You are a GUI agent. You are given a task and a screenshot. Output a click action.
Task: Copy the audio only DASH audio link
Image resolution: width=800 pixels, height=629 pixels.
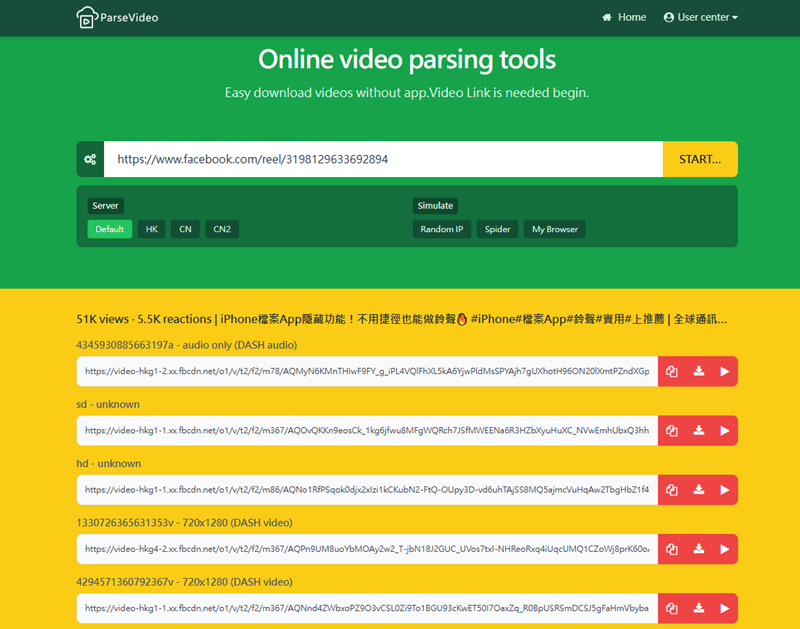pos(671,371)
